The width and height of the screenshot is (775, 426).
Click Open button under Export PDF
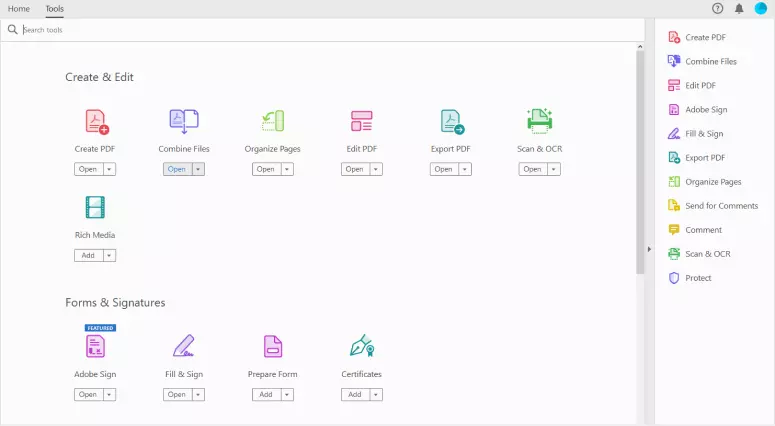coord(444,169)
